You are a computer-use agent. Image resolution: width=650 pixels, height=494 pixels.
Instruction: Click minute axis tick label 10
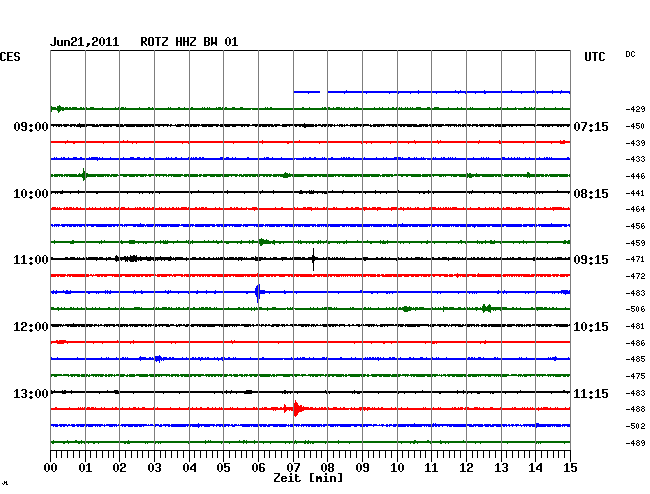pyautogui.click(x=397, y=468)
